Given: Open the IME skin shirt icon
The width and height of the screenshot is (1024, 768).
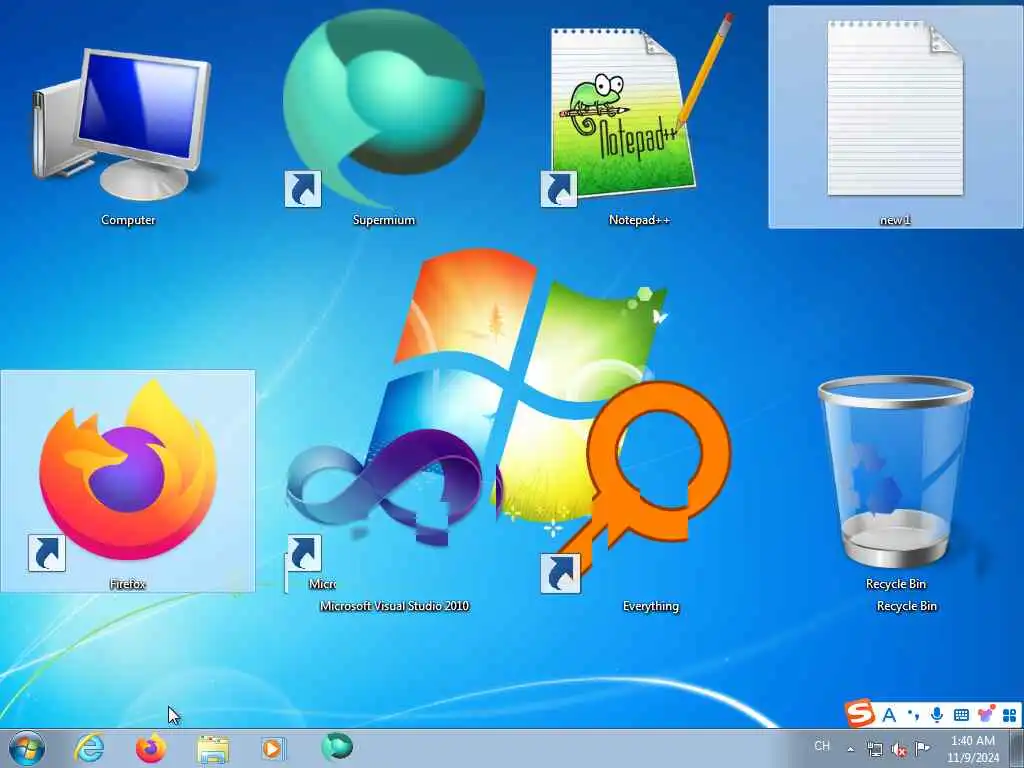Looking at the screenshot, I should pos(985,714).
